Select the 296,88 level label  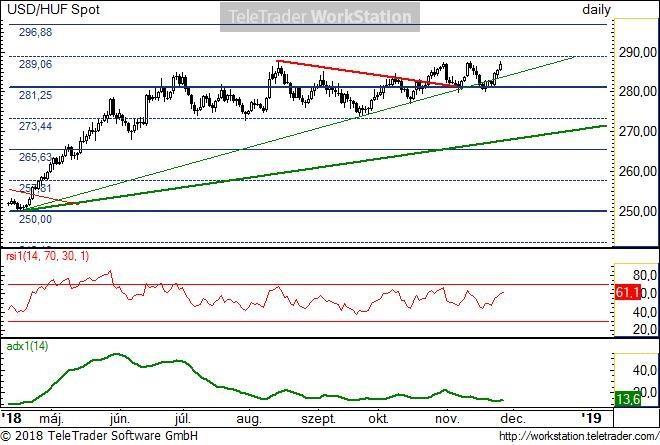(x=35, y=32)
